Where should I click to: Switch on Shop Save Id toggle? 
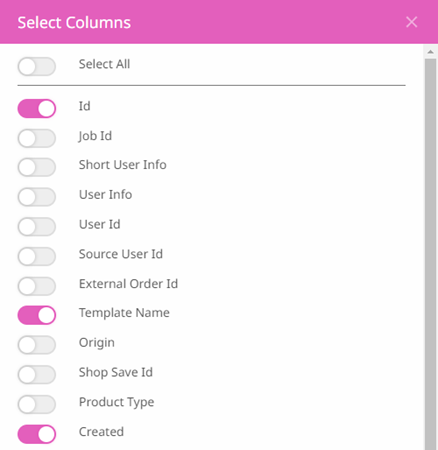click(37, 375)
